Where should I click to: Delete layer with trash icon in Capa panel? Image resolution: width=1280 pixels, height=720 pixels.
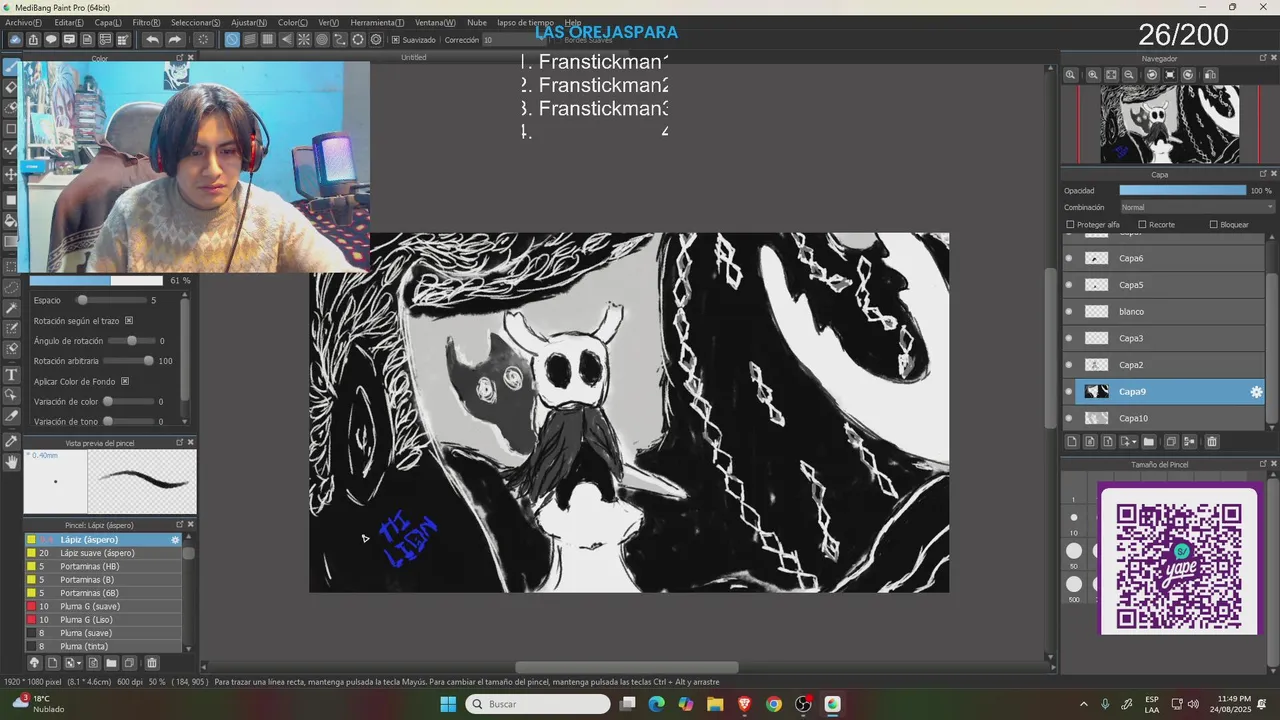click(1211, 442)
